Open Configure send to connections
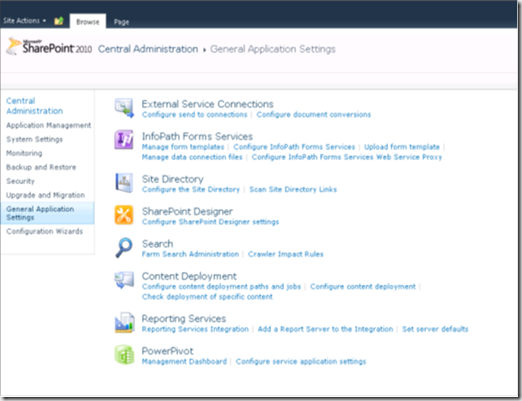This screenshot has height=401, width=522. [195, 114]
